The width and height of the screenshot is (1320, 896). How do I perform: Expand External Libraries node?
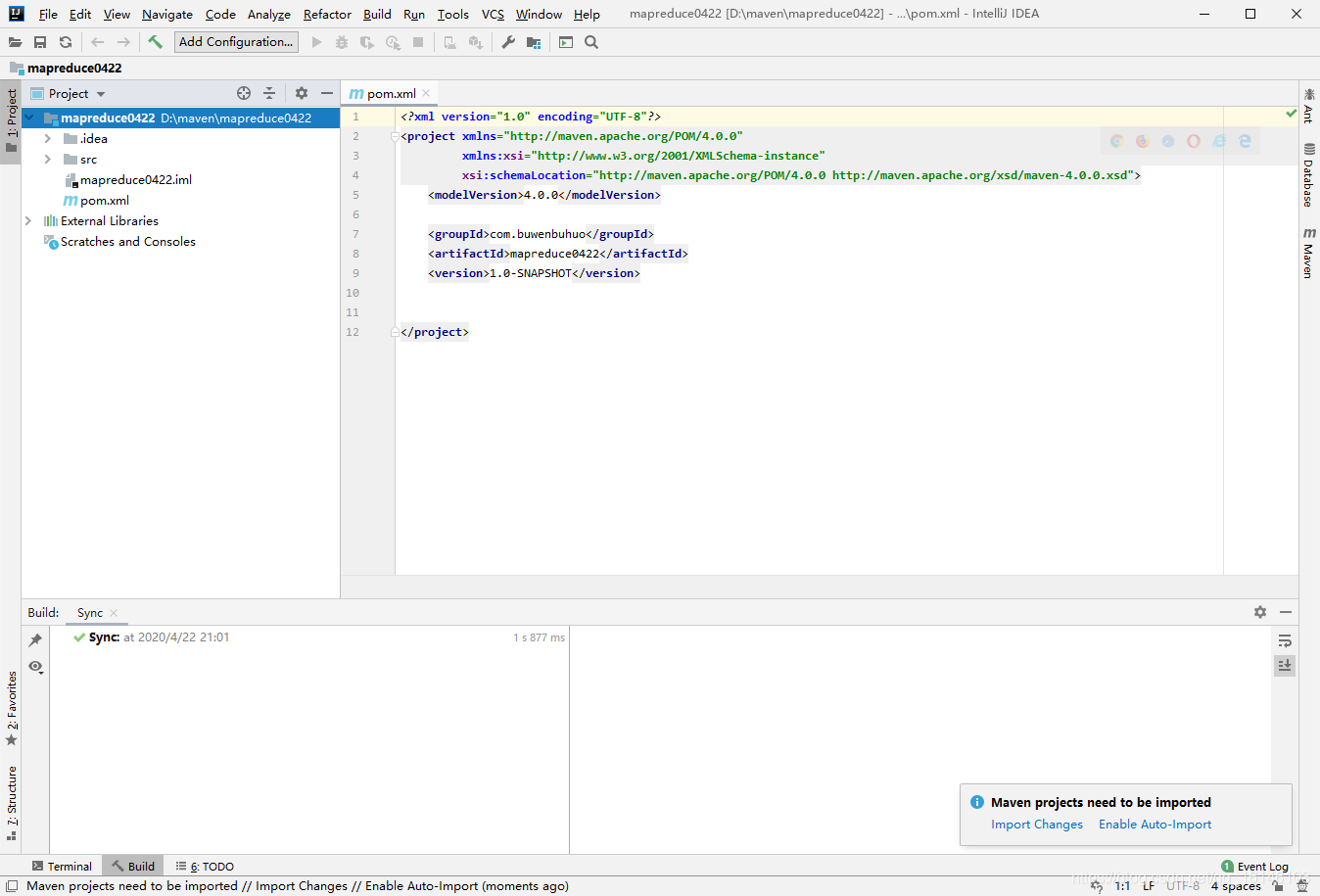click(28, 221)
